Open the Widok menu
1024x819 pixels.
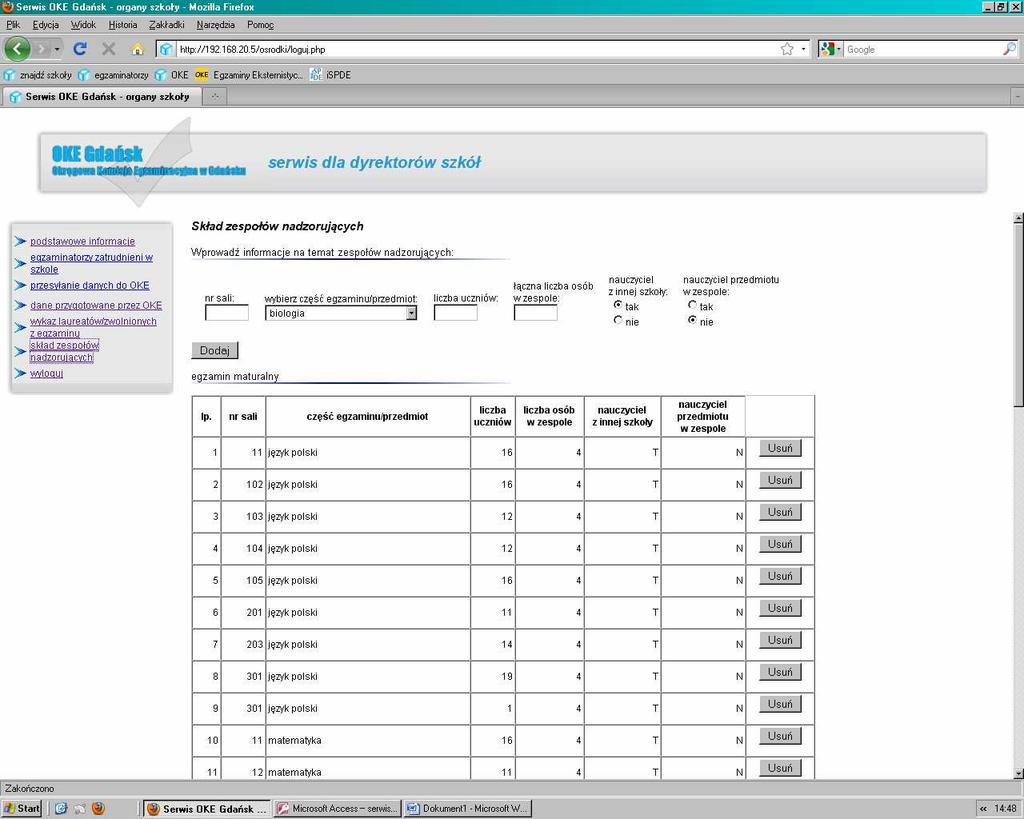coord(84,25)
